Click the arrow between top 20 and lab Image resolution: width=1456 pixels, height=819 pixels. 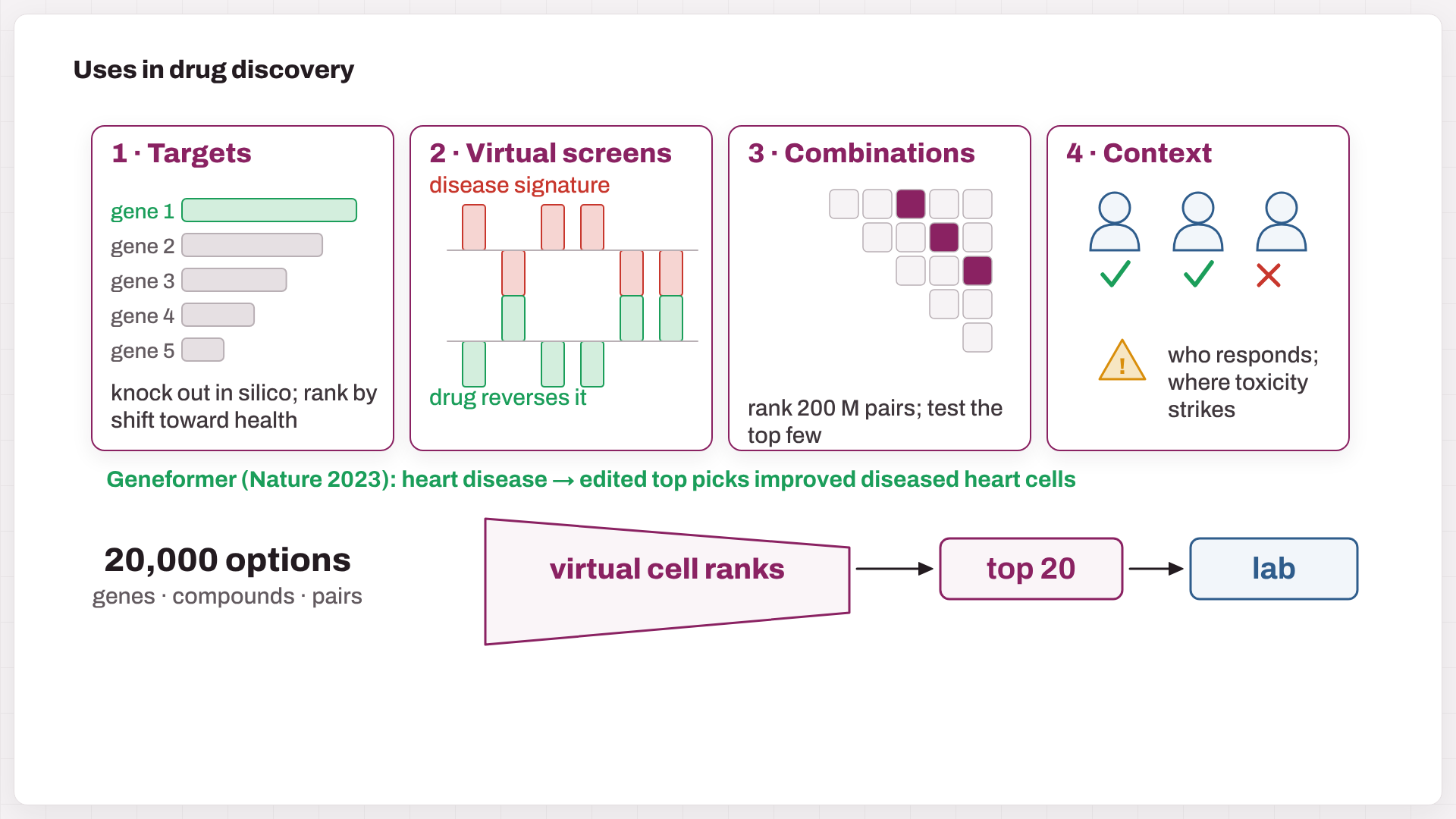pos(1156,569)
